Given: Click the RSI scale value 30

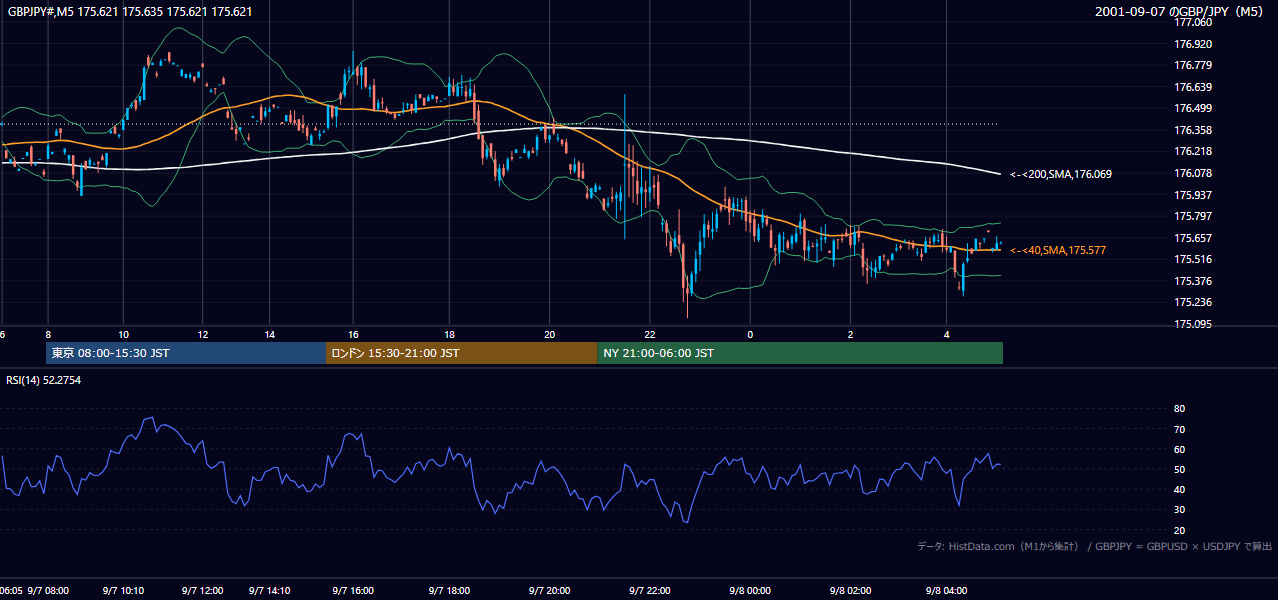Looking at the screenshot, I should (x=1180, y=509).
